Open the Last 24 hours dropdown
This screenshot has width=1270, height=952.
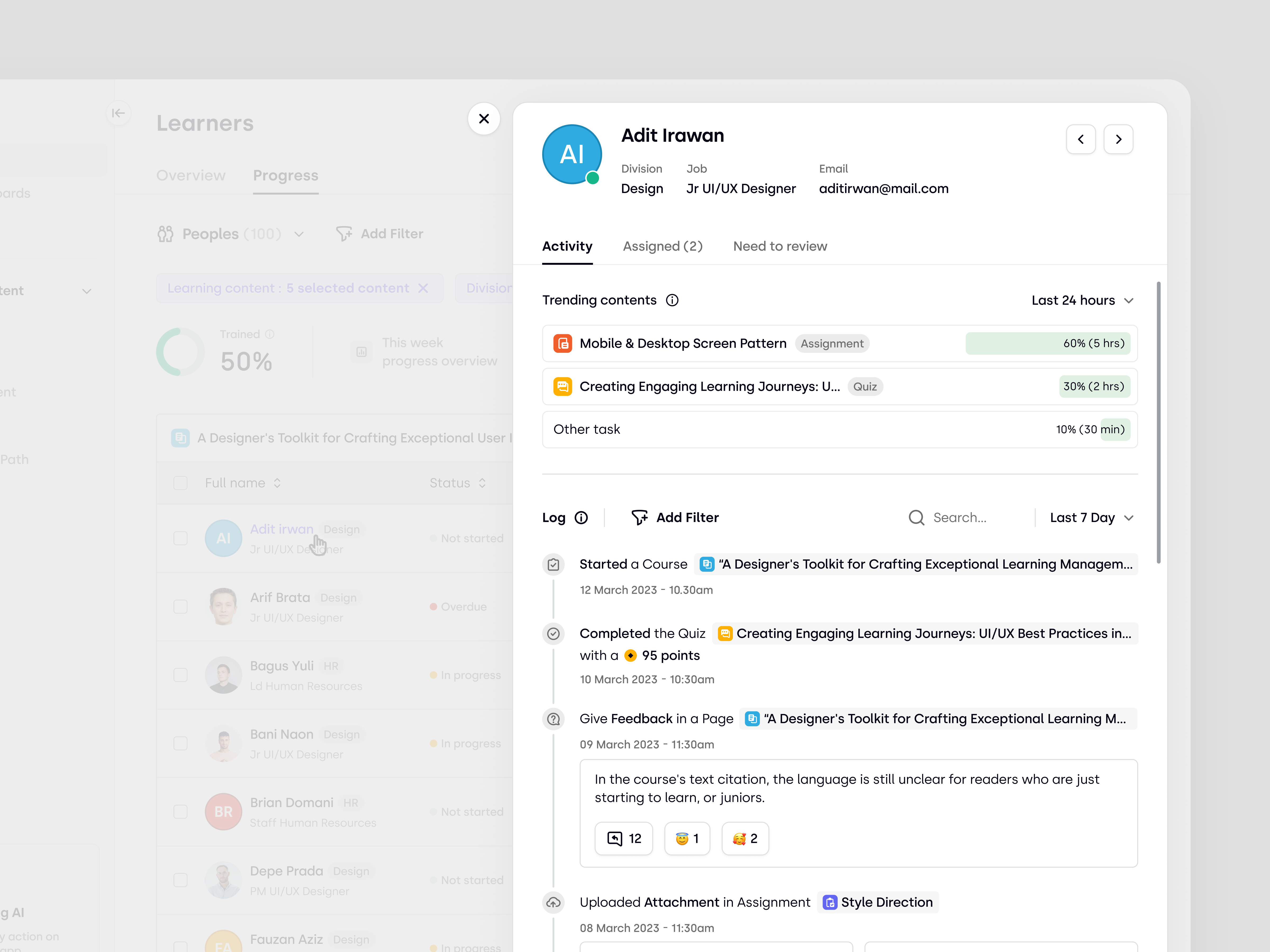[x=1082, y=300]
